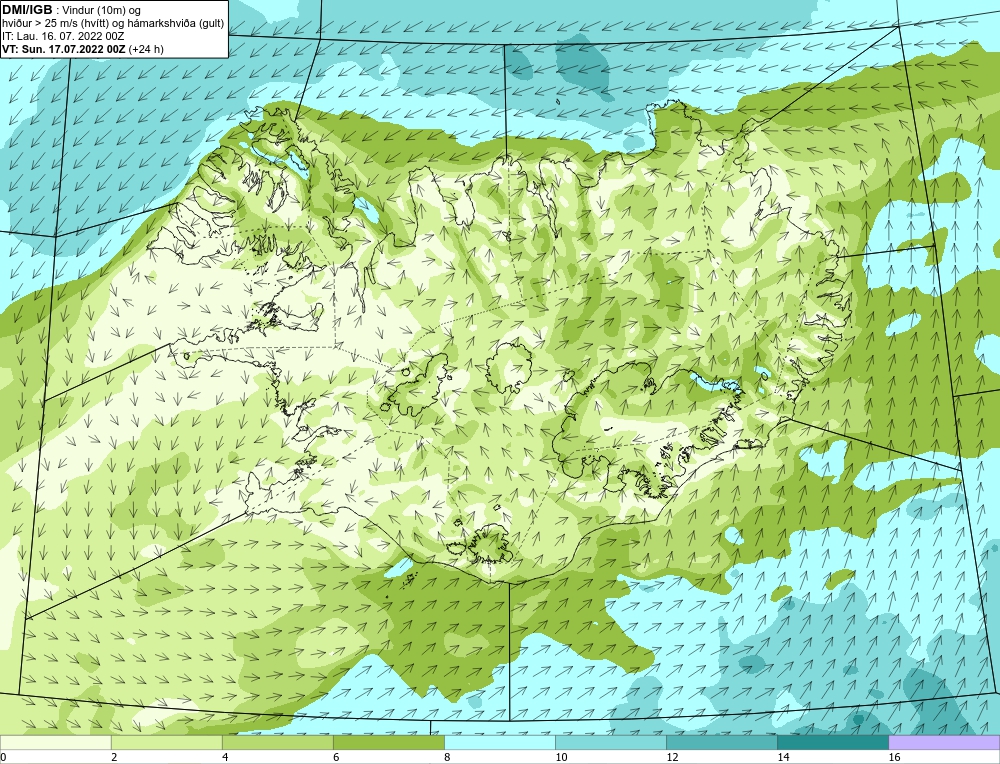
Task: Click the DMI/IGB title text
Action: [27, 10]
